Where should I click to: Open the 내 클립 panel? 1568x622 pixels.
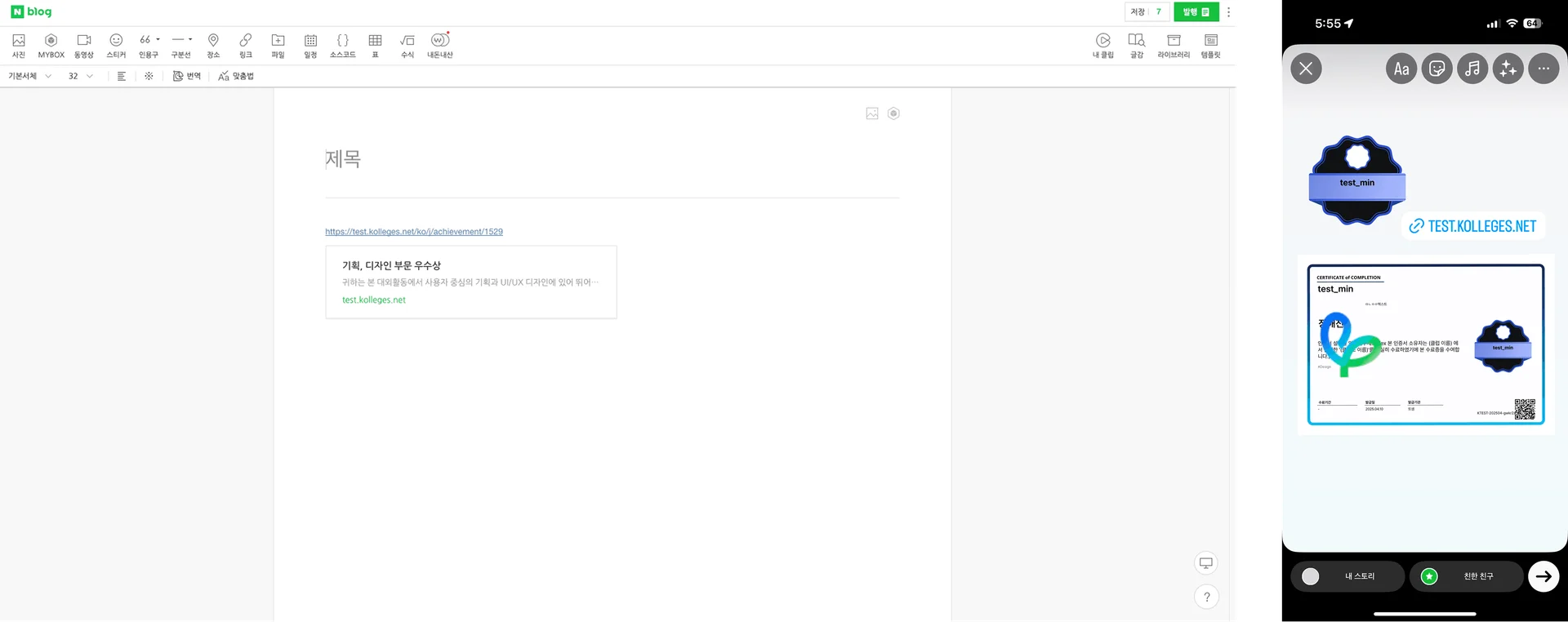point(1103,46)
